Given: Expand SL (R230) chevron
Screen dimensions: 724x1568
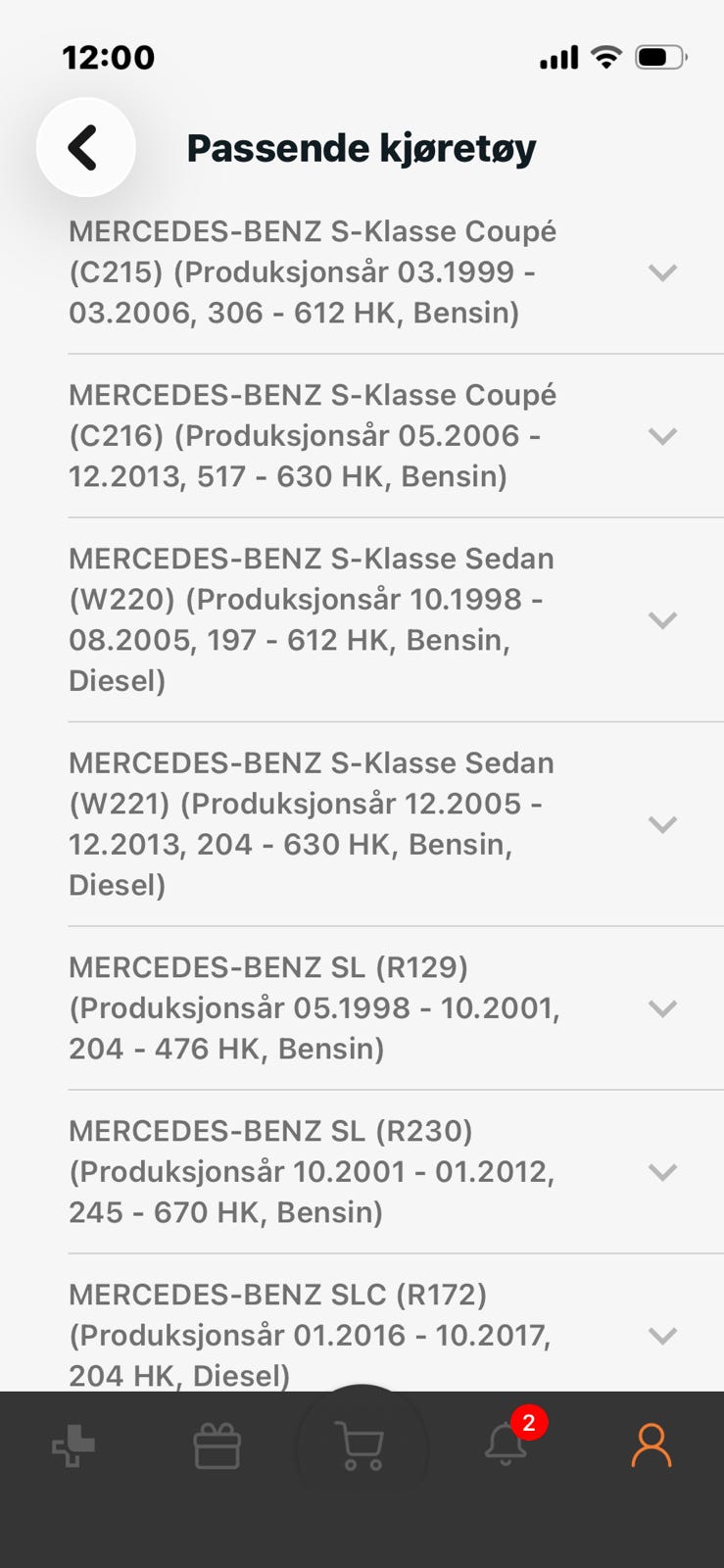Looking at the screenshot, I should tap(663, 1172).
